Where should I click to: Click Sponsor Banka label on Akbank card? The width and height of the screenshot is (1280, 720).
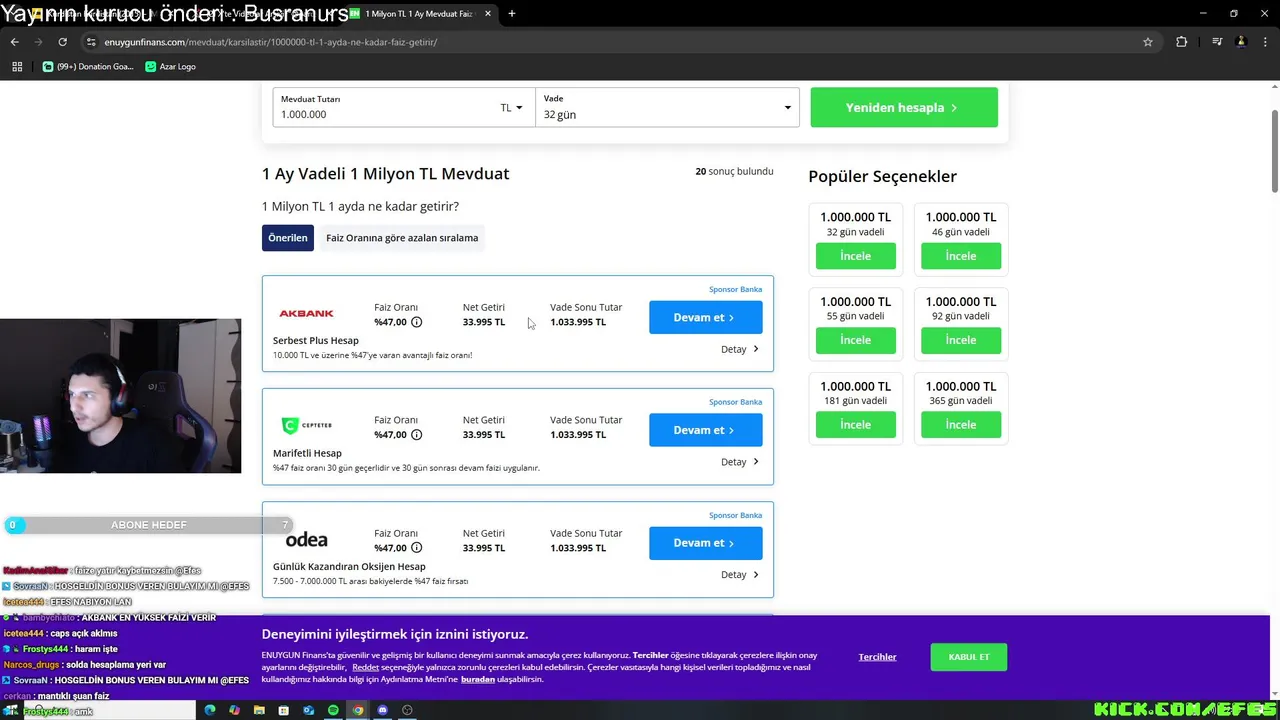coord(735,289)
